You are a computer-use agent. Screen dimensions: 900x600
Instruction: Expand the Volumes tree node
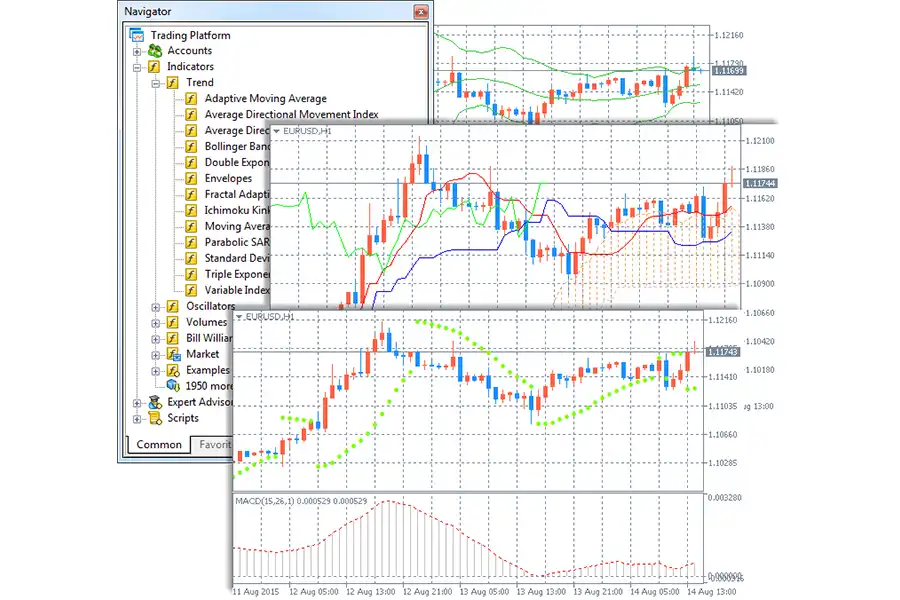[155, 323]
